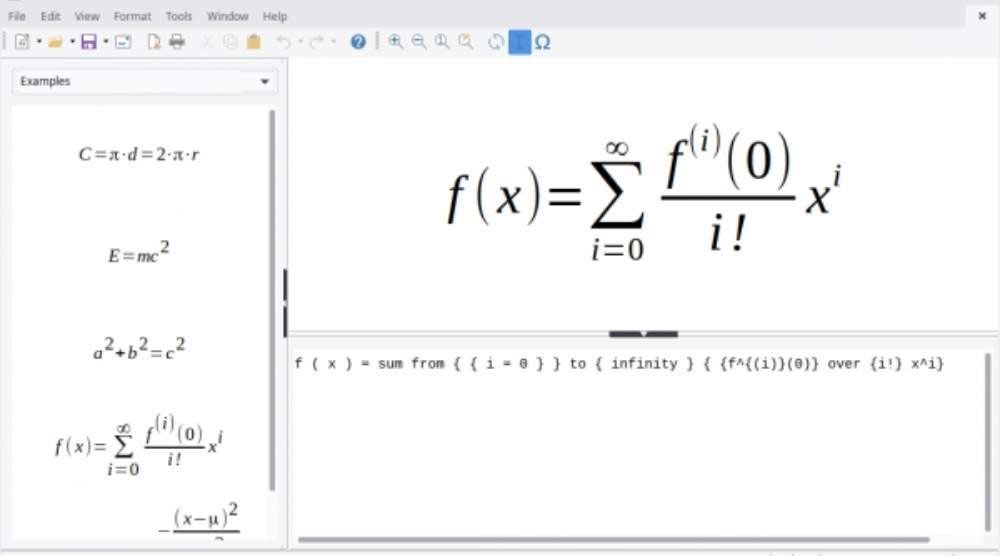Close the document with the X button
The image size is (1000, 556).
[982, 16]
